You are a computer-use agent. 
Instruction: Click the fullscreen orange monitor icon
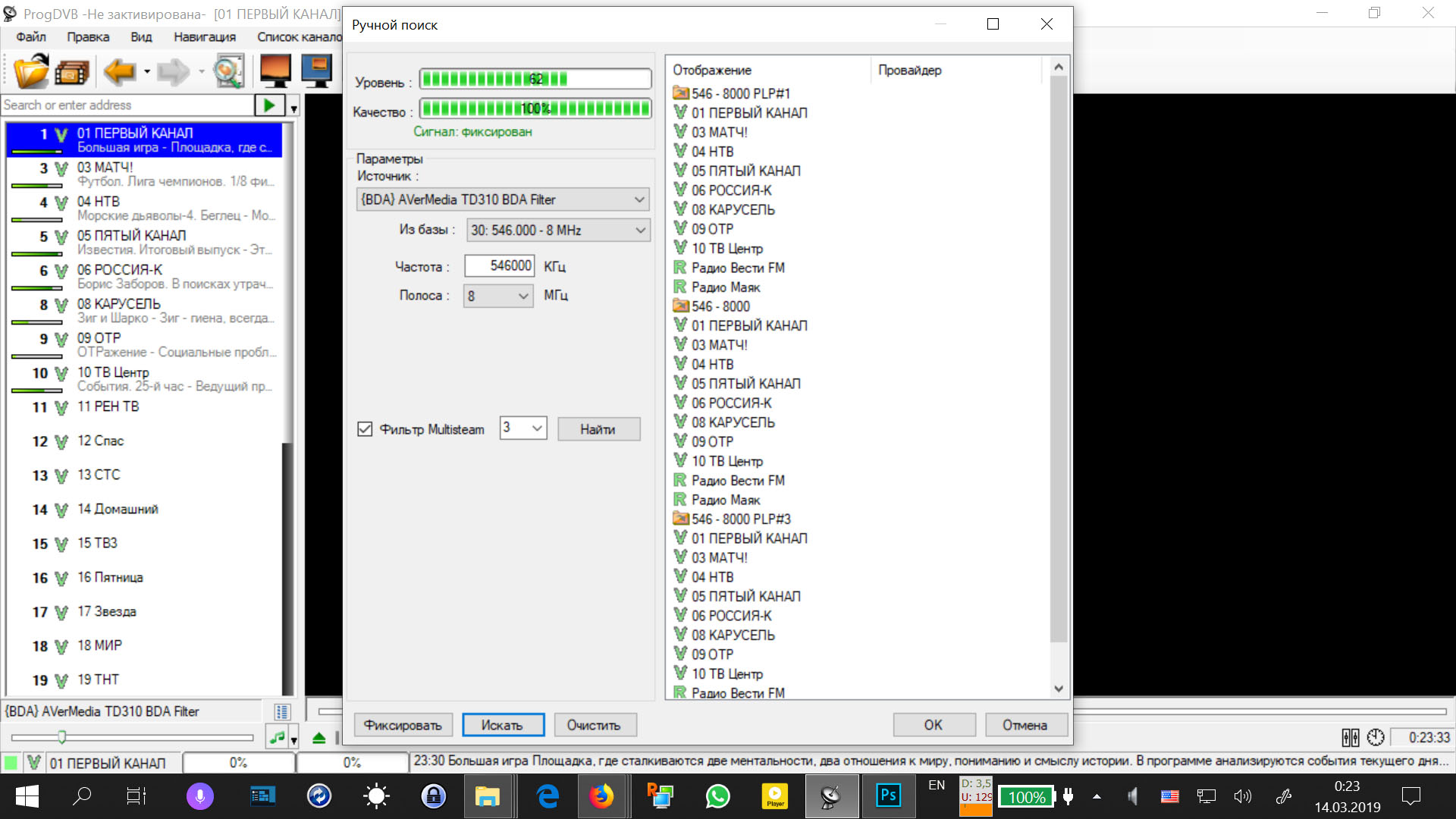[275, 72]
